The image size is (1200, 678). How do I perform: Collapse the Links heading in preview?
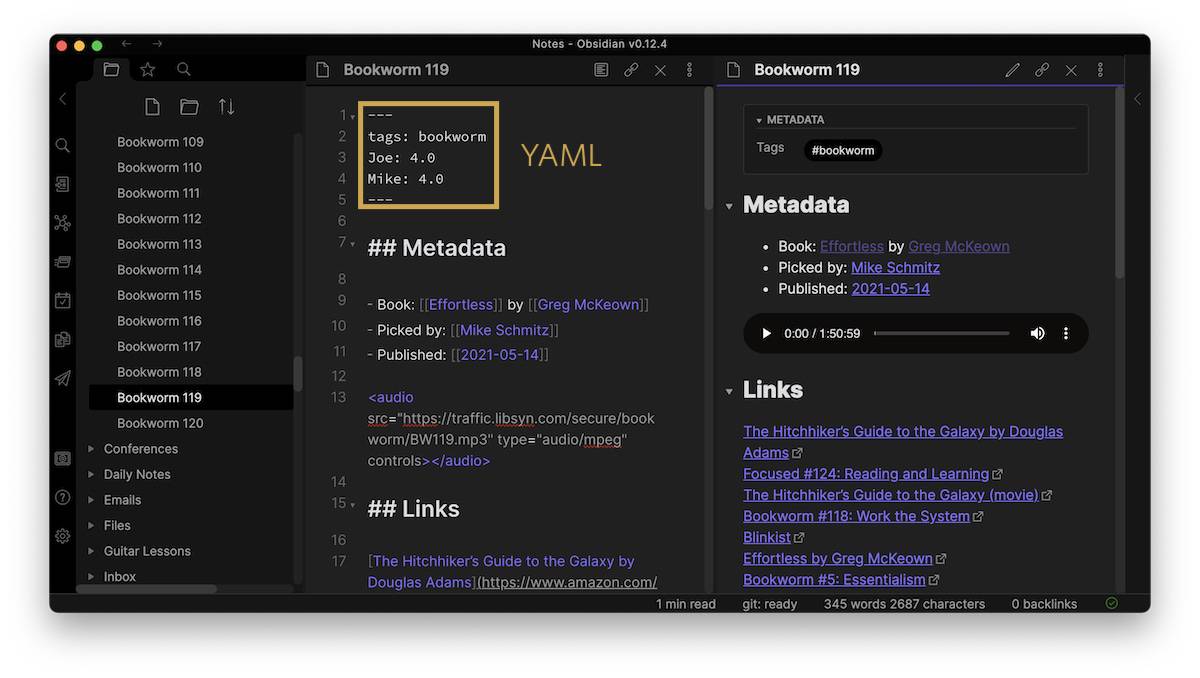(728, 390)
